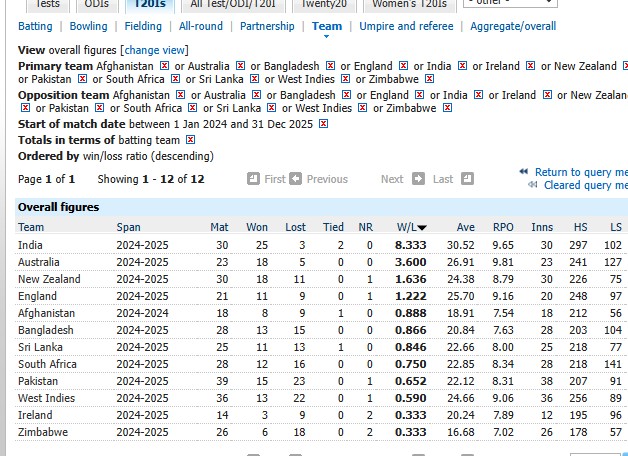Go to Partnership records

pyautogui.click(x=267, y=26)
